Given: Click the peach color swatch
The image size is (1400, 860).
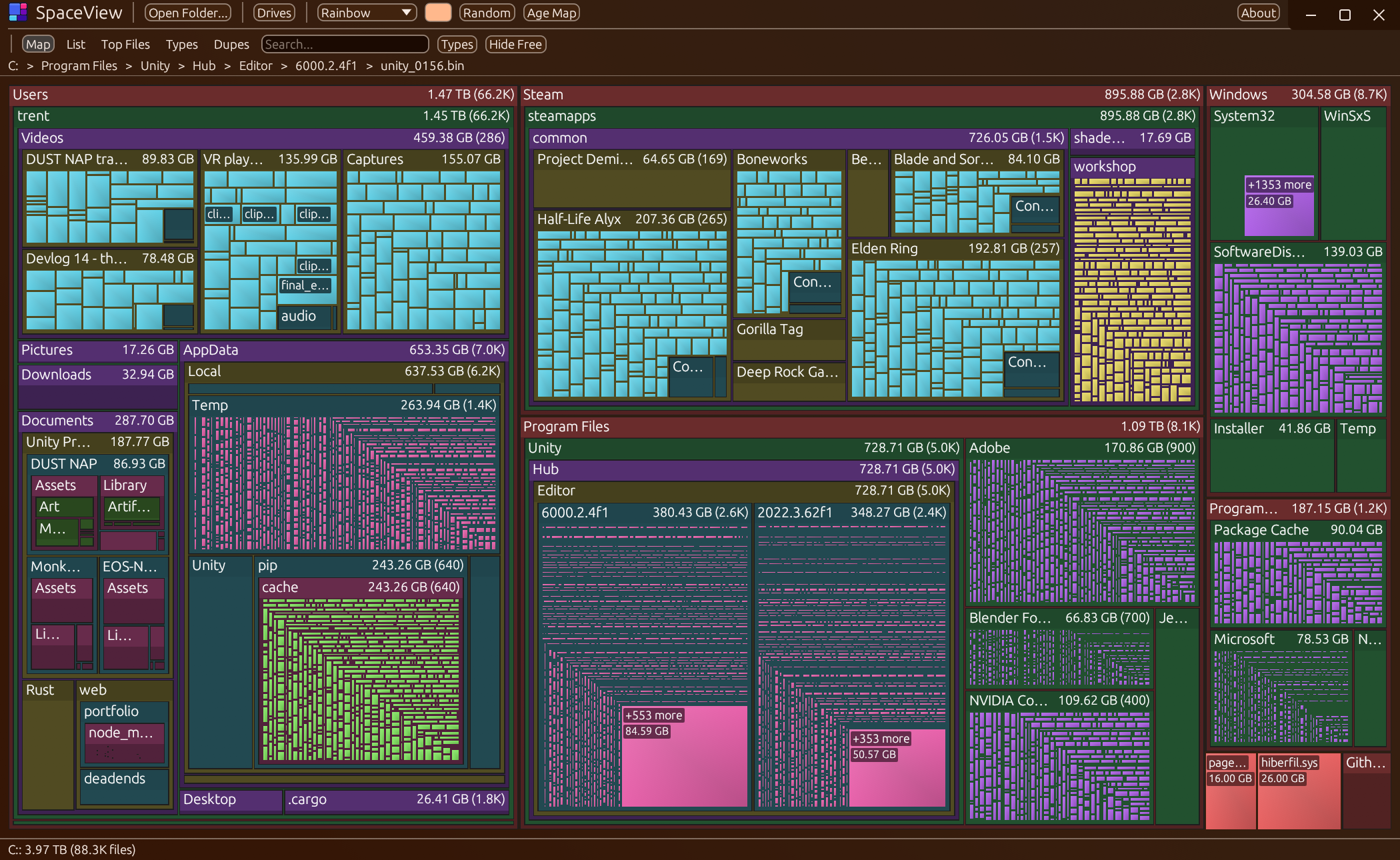Looking at the screenshot, I should click(438, 13).
